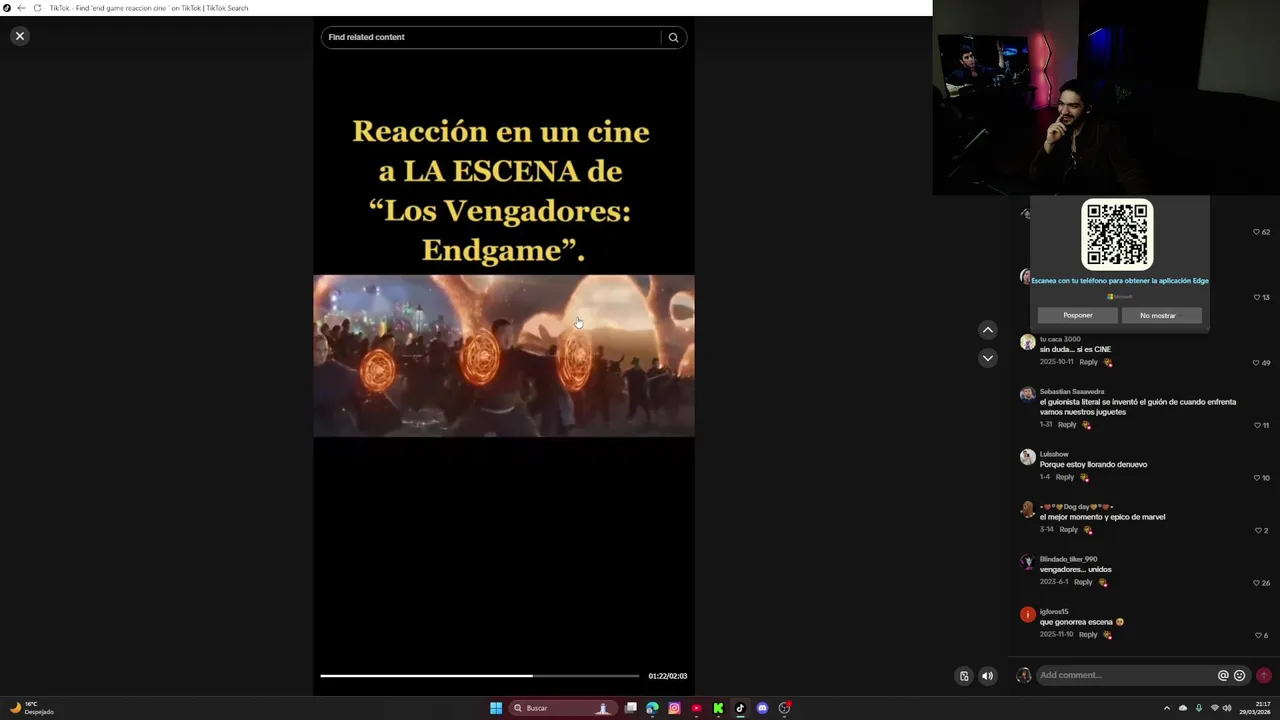Open Microsoft Edge from the taskbar
This screenshot has height=720, width=1280.
click(x=652, y=708)
